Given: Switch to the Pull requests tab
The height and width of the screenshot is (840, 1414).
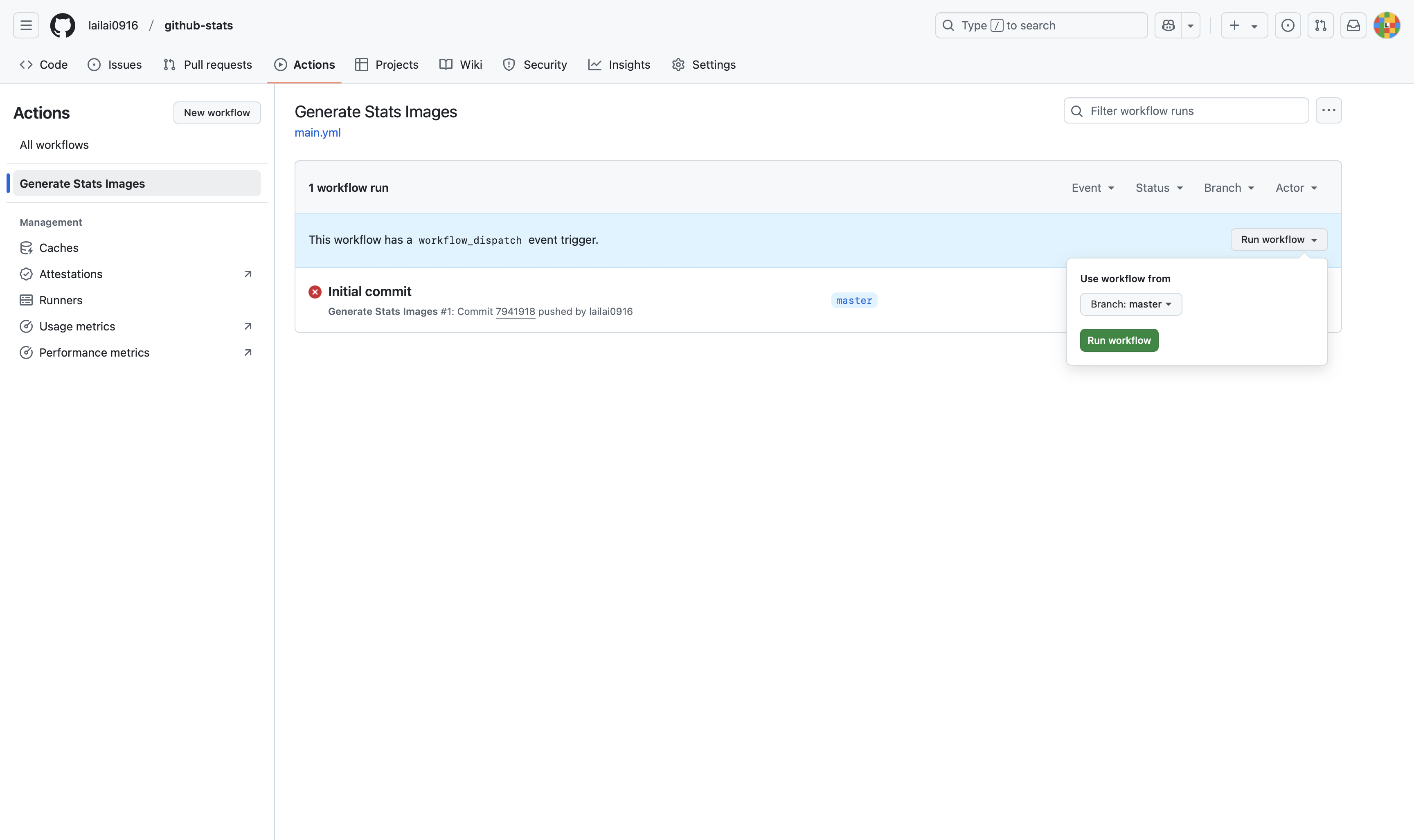Looking at the screenshot, I should pos(208,65).
